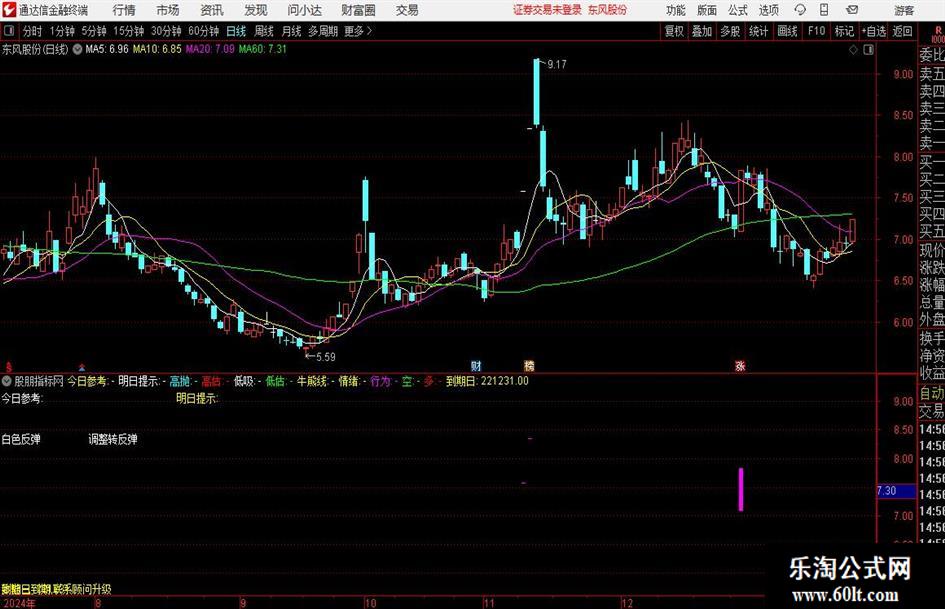Click the 白色反弹 indicator label
The width and height of the screenshot is (945, 609).
(21, 440)
